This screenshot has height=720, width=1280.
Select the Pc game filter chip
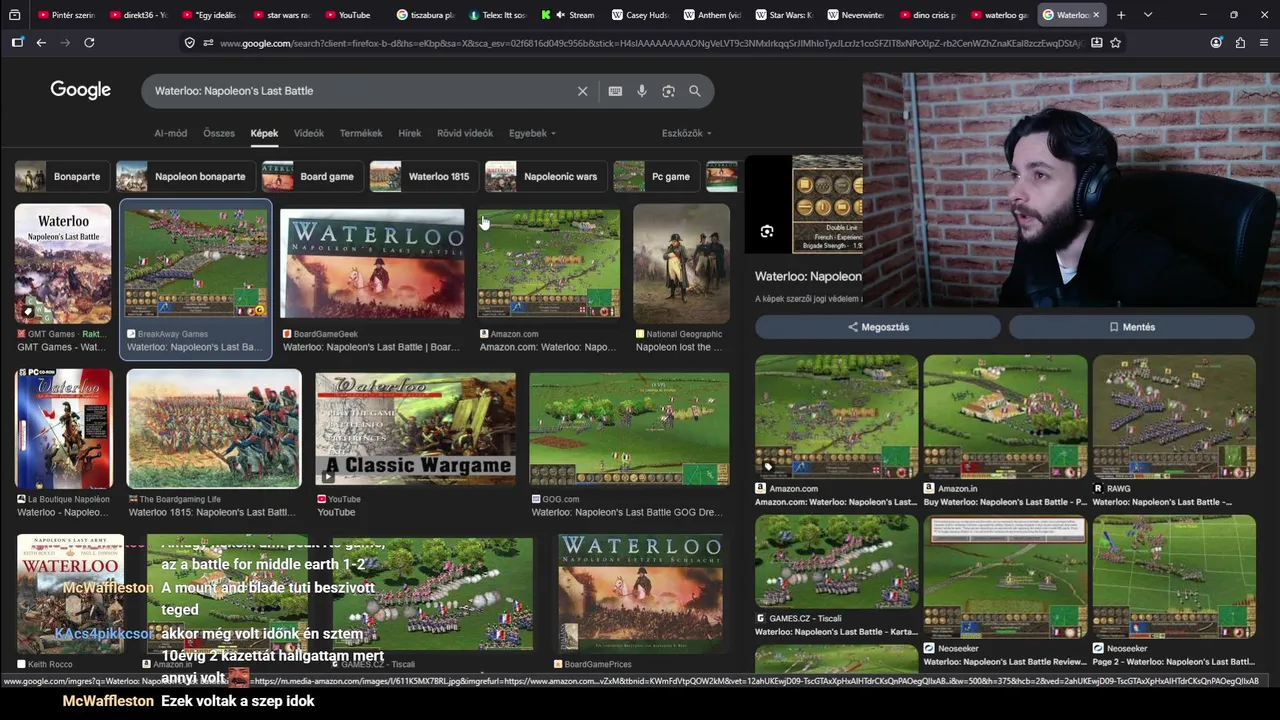pos(656,176)
